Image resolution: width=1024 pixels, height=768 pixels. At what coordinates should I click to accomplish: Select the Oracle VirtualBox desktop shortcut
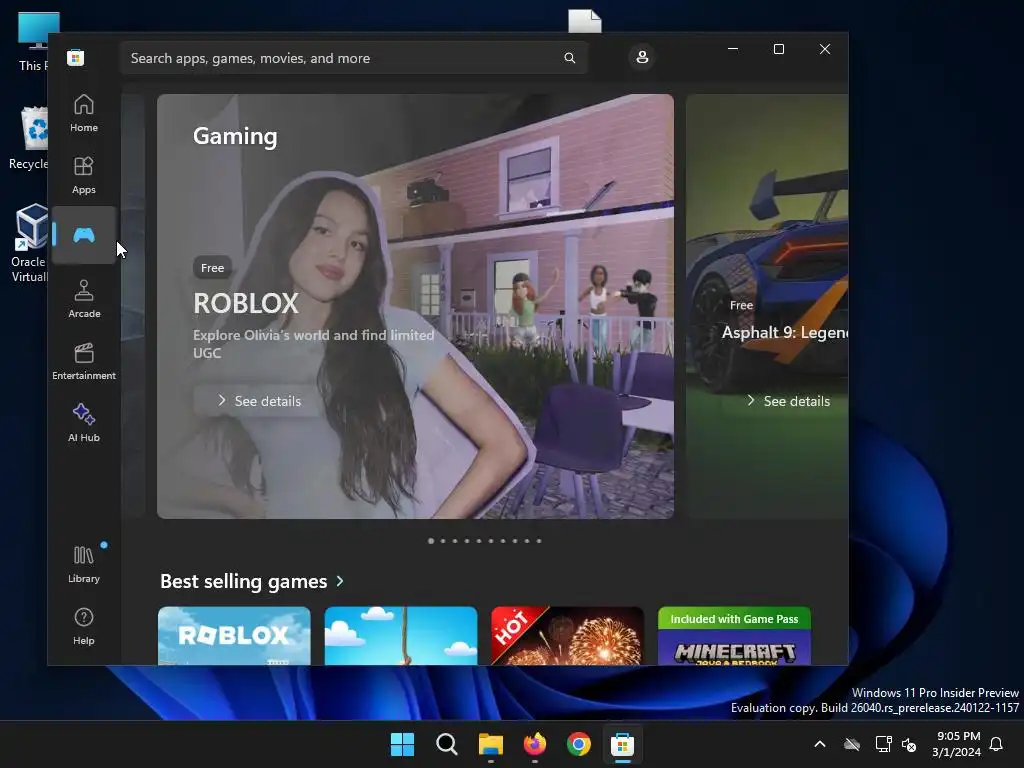28,243
